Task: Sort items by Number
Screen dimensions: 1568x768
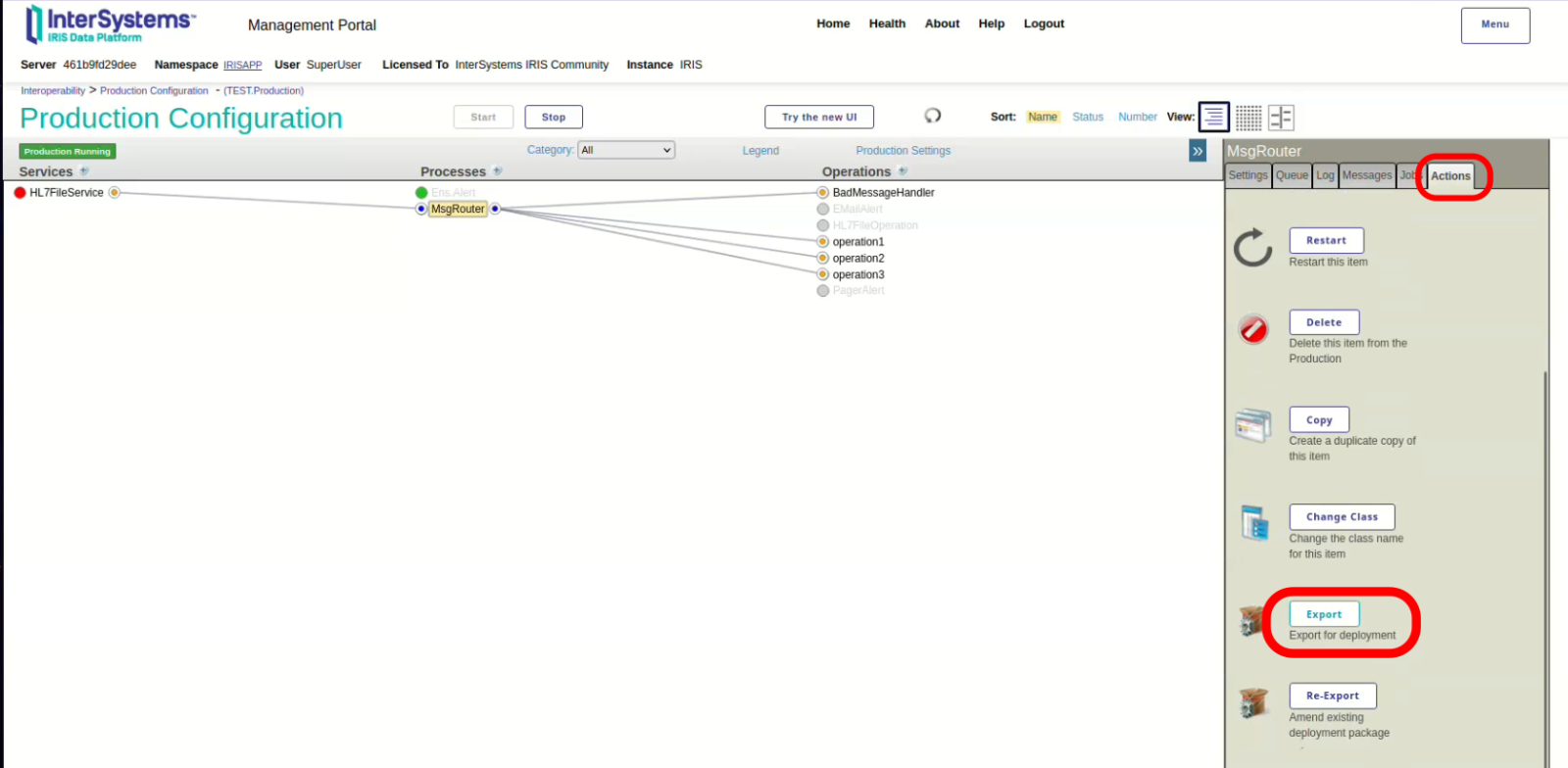Action: pyautogui.click(x=1138, y=117)
